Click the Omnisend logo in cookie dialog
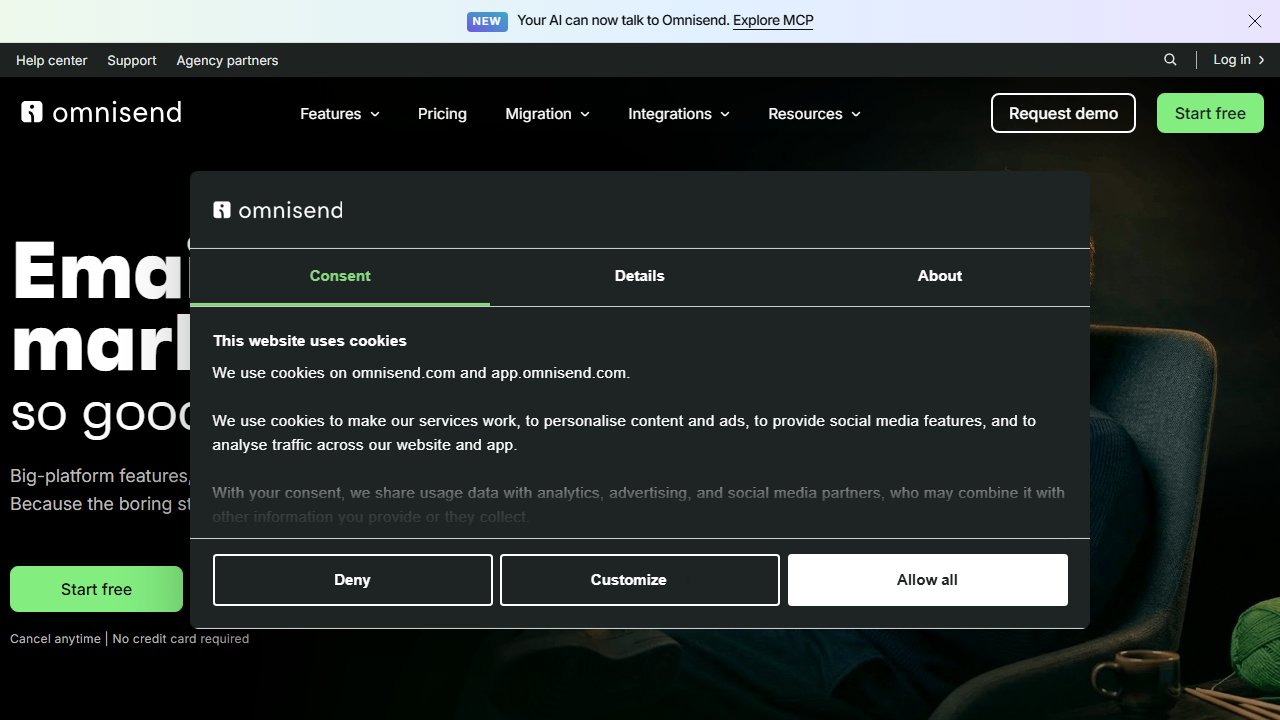This screenshot has height=720, width=1280. pos(278,210)
